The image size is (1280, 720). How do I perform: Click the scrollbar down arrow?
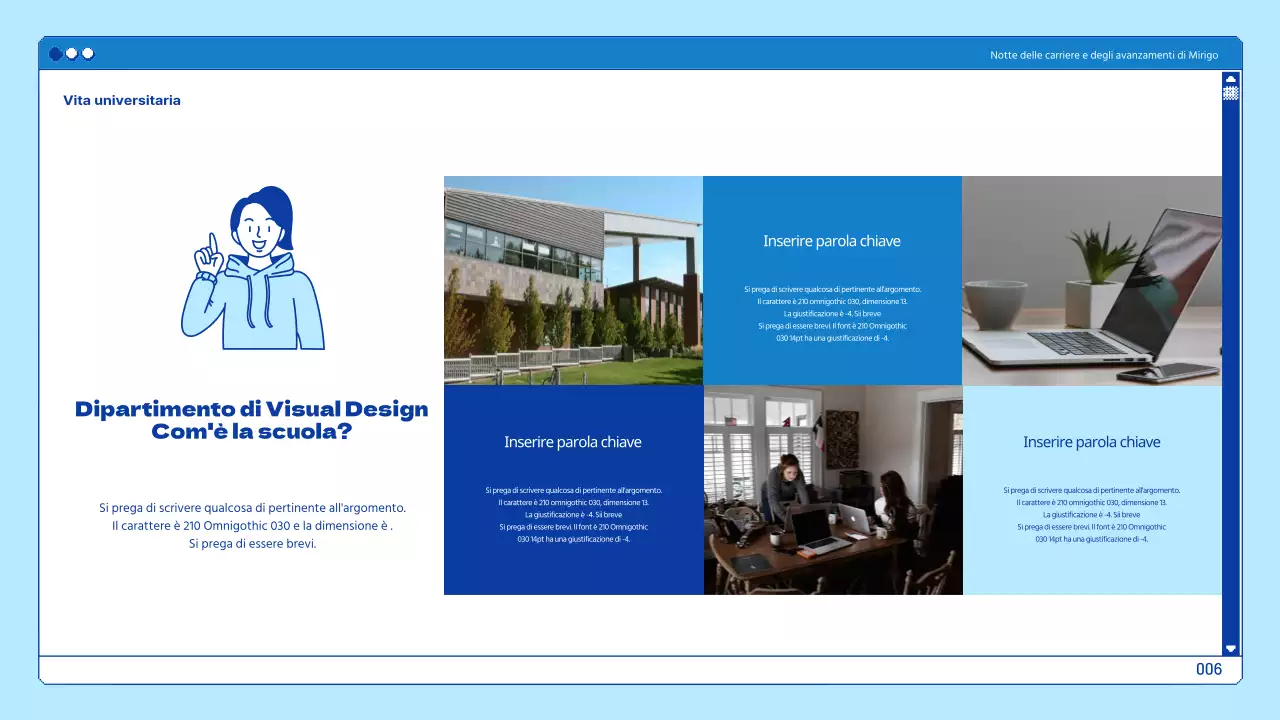(1230, 648)
